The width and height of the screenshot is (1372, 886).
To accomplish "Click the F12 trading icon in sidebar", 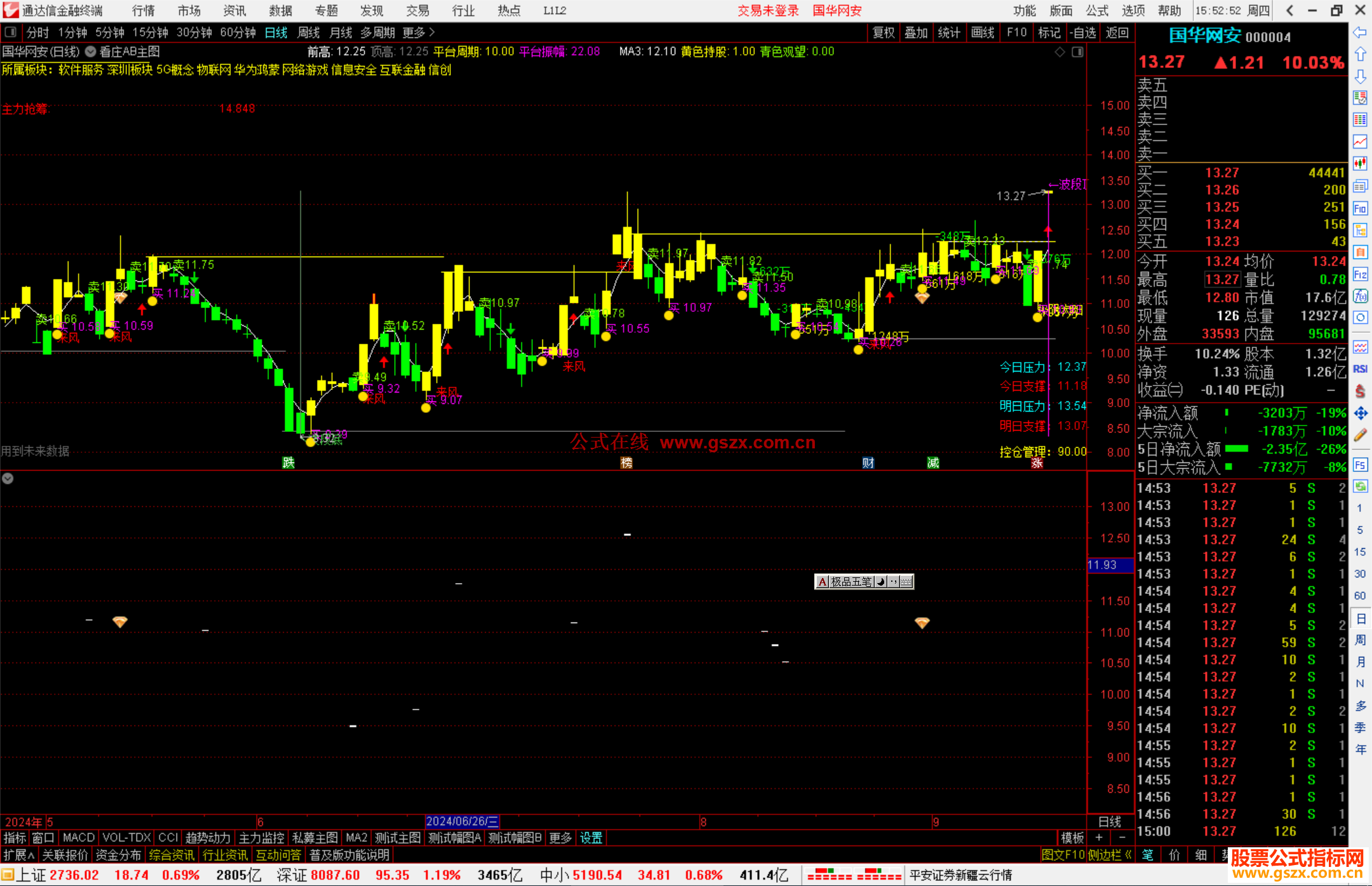I will [x=1360, y=274].
